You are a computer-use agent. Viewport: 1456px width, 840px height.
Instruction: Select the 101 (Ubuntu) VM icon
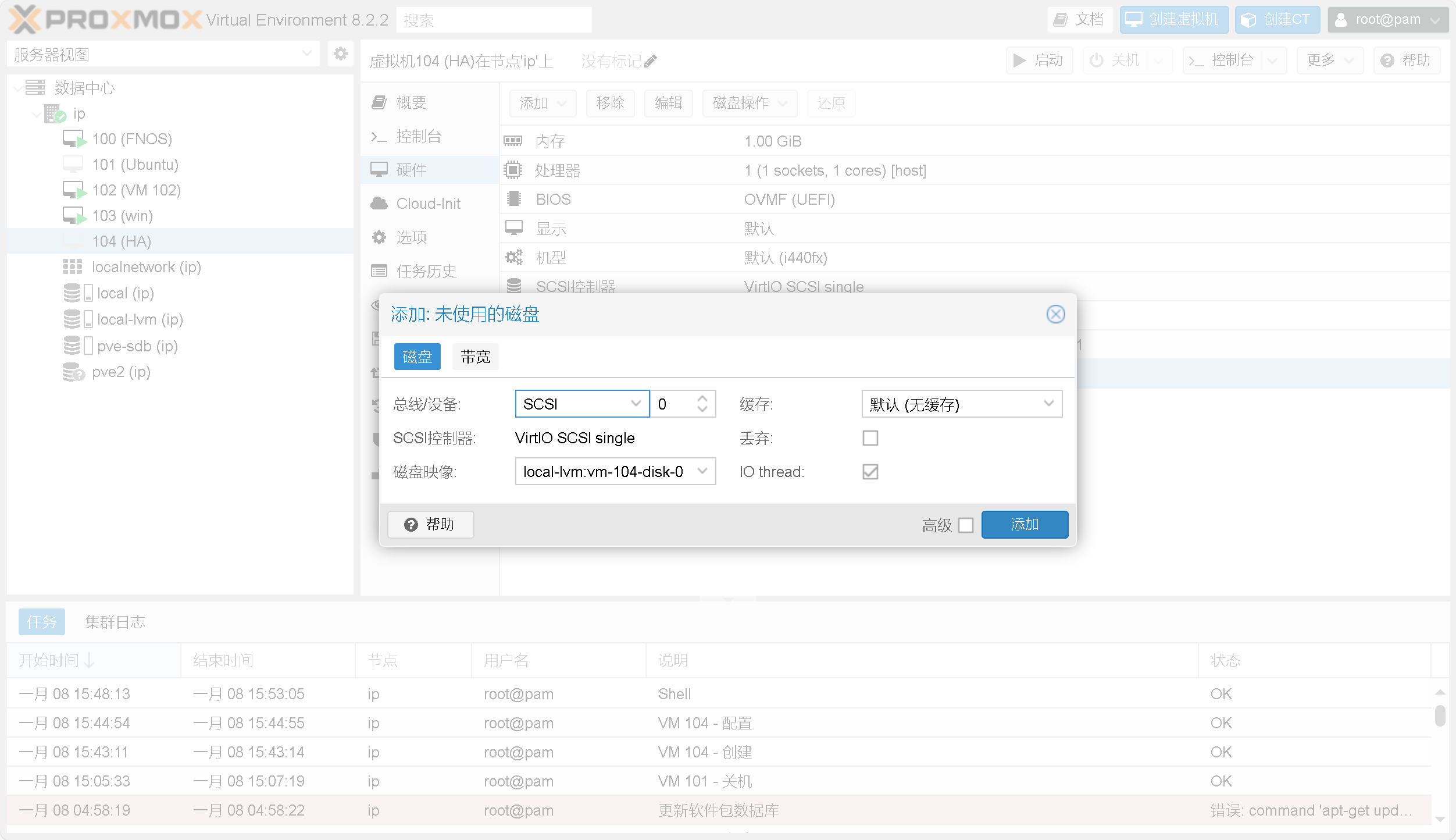click(x=73, y=165)
